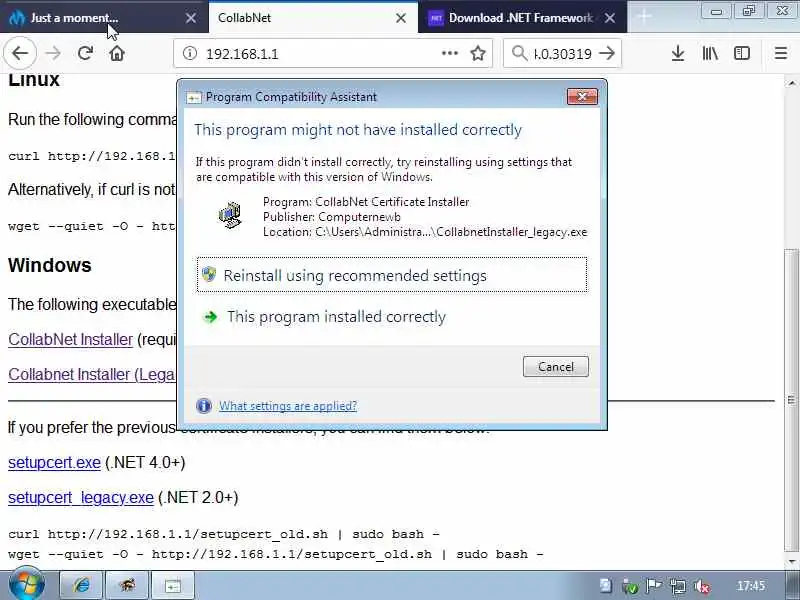Bookmark this page with the star
Screen dimensions: 800x600
point(478,53)
